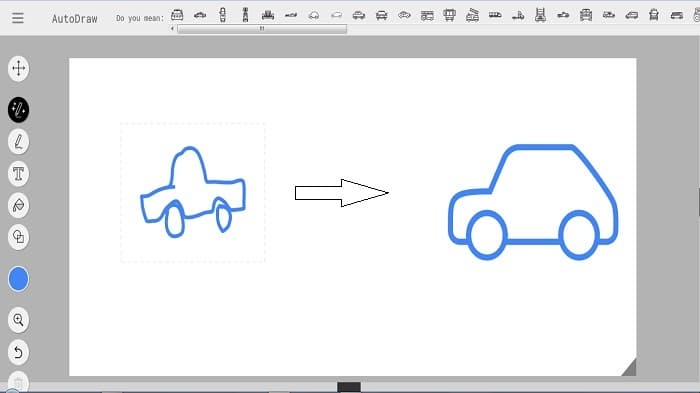Viewport: 700px width, 393px height.
Task: Pick the front-view tram suggestion
Action: (x=450, y=16)
